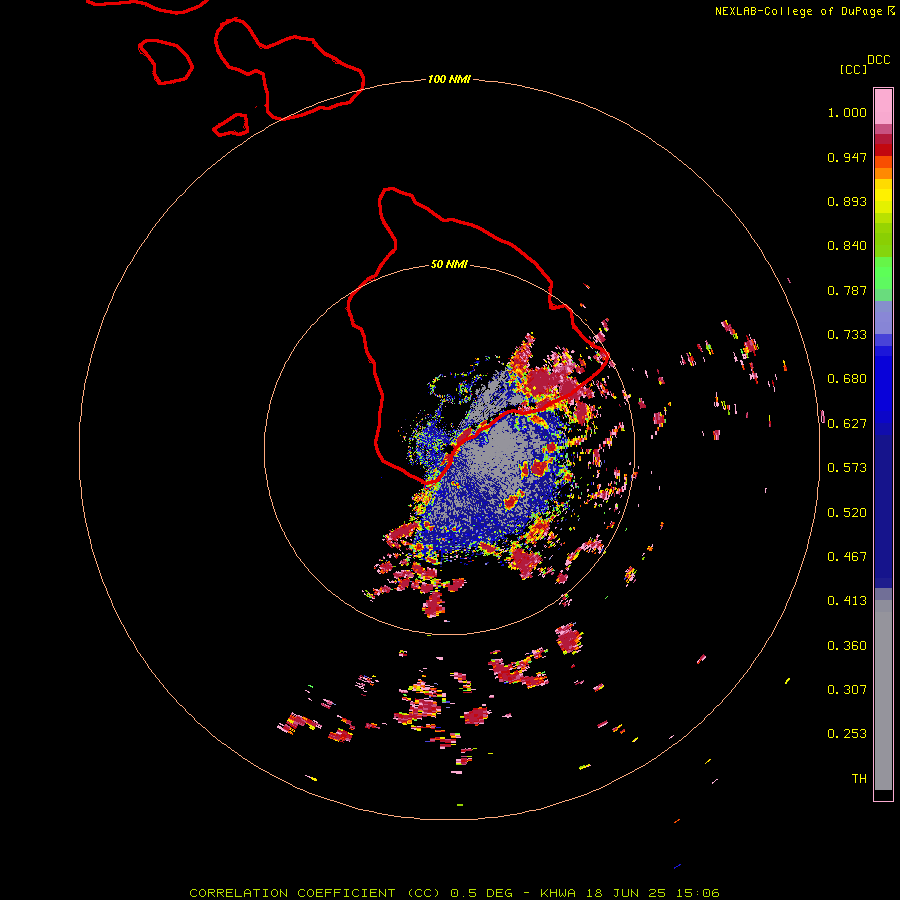This screenshot has width=900, height=900.
Task: Click the 0.253 scale value
Action: pyautogui.click(x=847, y=734)
